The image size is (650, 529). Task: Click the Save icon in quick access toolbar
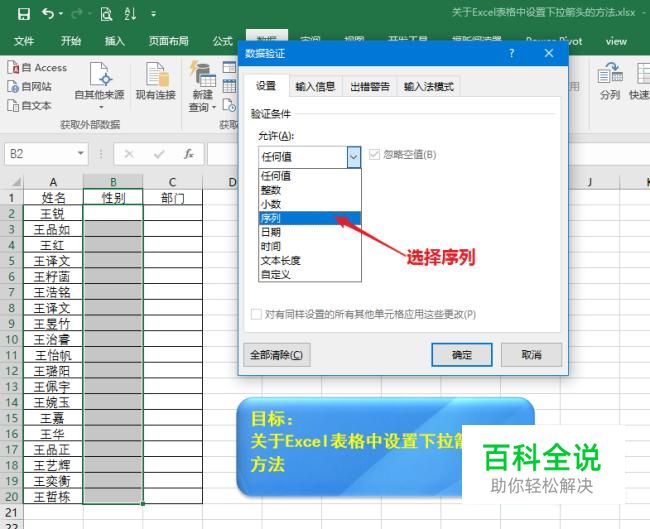(24, 14)
